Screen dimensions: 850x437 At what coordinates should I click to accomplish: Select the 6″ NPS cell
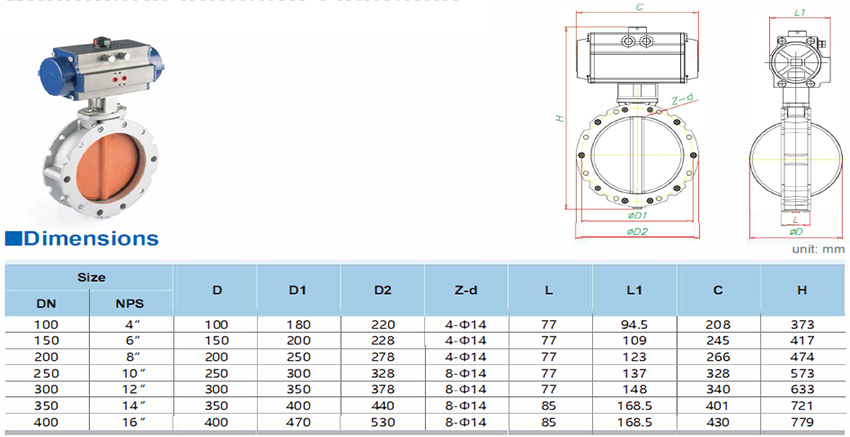130,341
